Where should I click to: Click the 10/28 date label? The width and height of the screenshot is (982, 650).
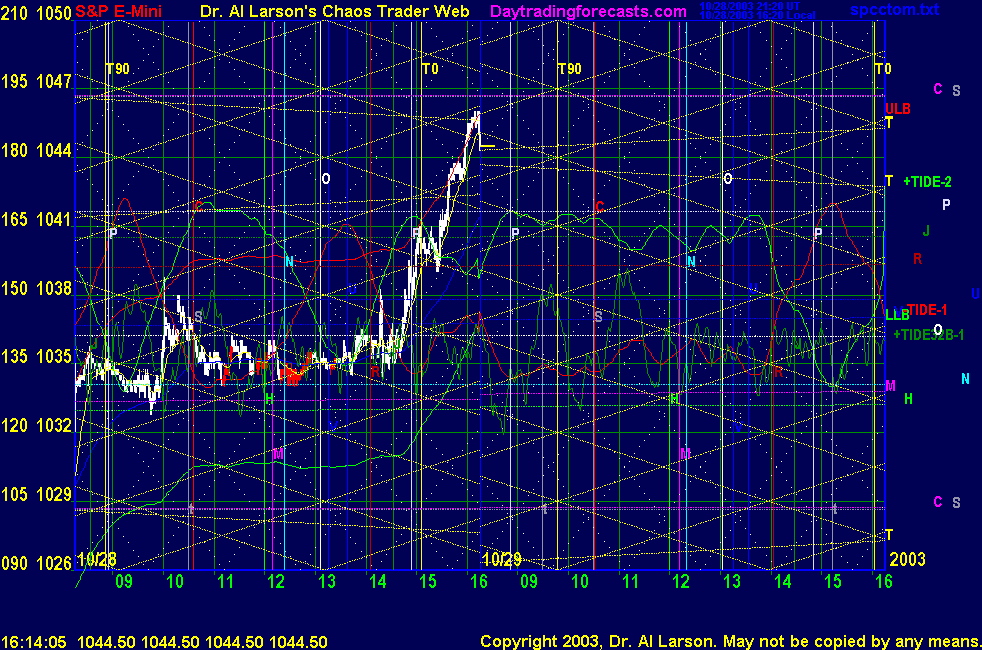click(96, 559)
